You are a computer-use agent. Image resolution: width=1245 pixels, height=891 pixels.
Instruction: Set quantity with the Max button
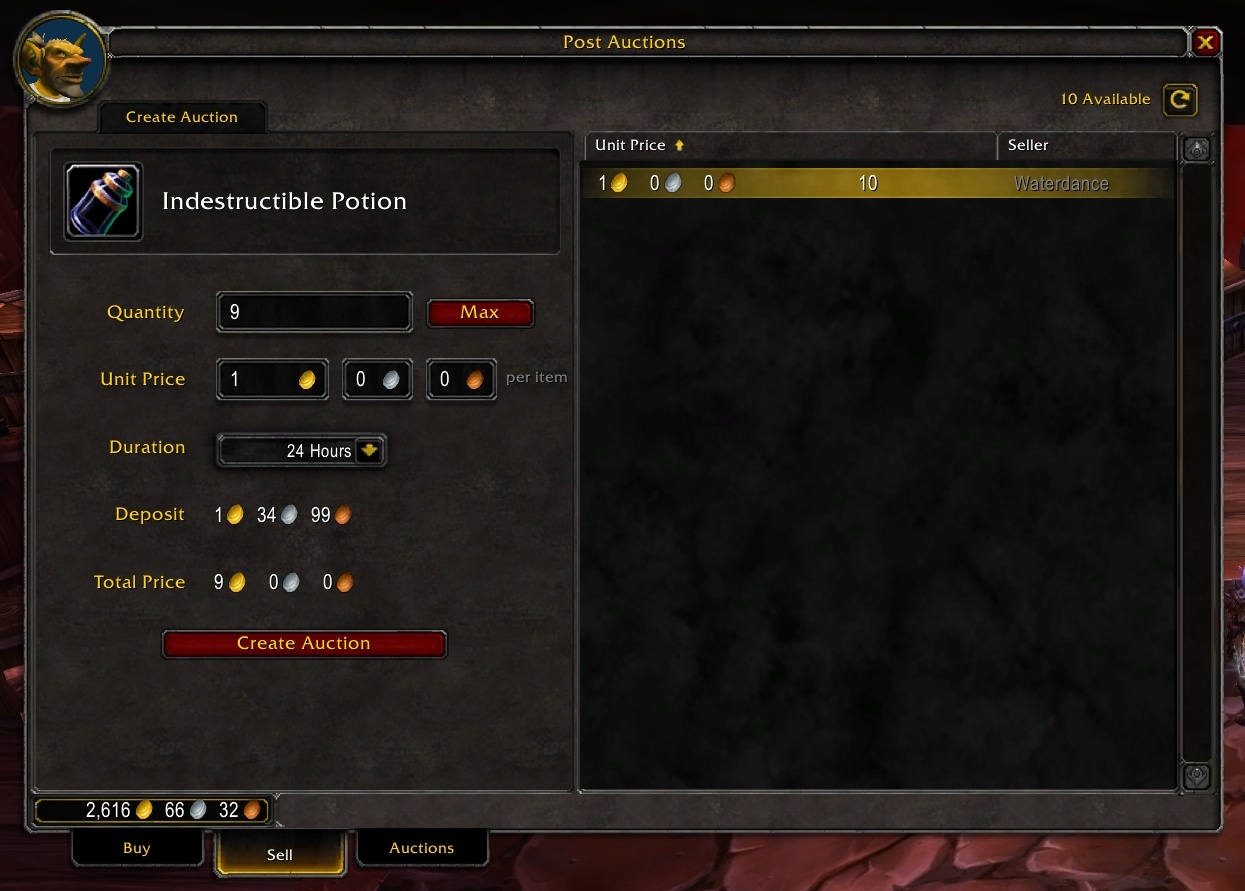tap(480, 312)
